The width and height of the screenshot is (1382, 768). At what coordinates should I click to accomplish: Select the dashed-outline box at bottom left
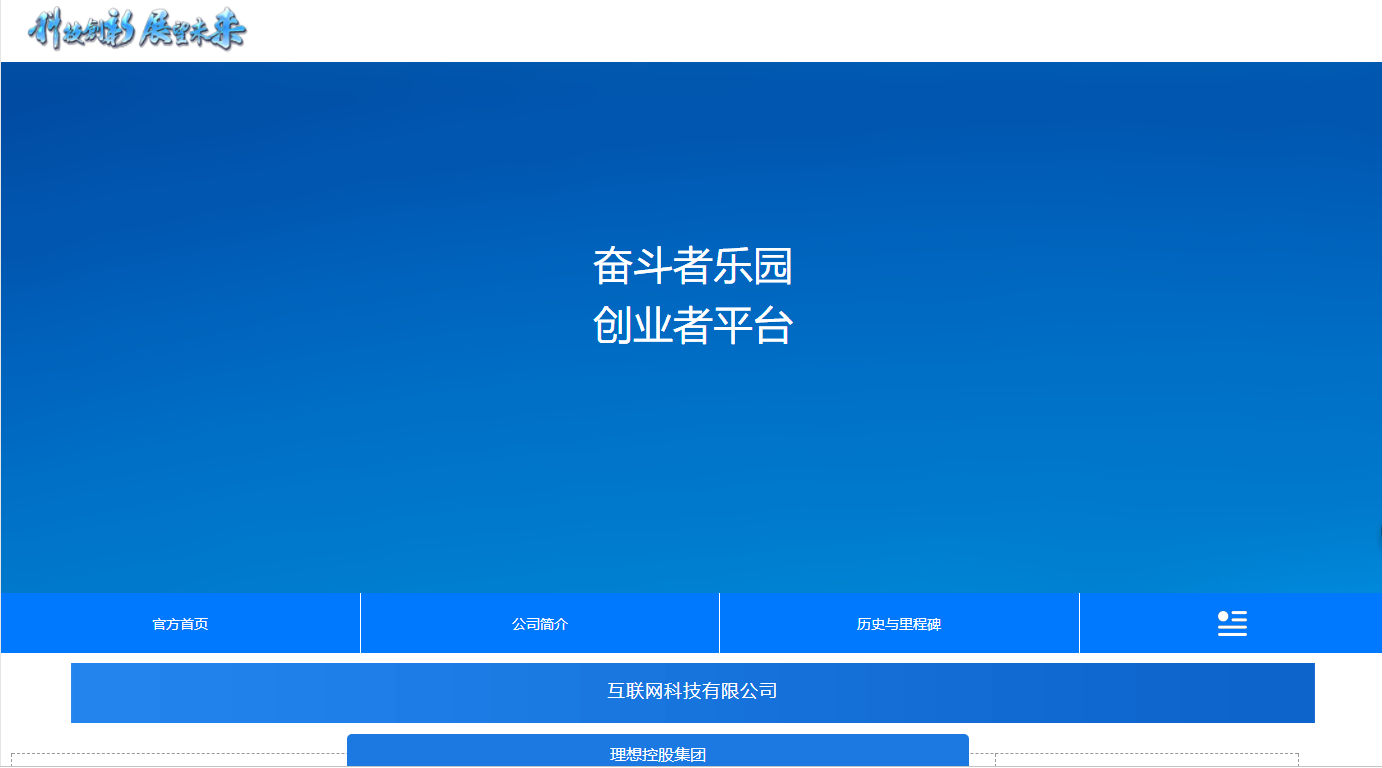tap(178, 760)
